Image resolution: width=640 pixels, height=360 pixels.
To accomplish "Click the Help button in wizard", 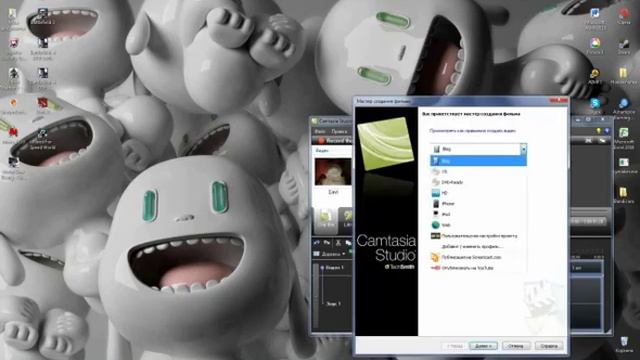I will click(x=549, y=346).
